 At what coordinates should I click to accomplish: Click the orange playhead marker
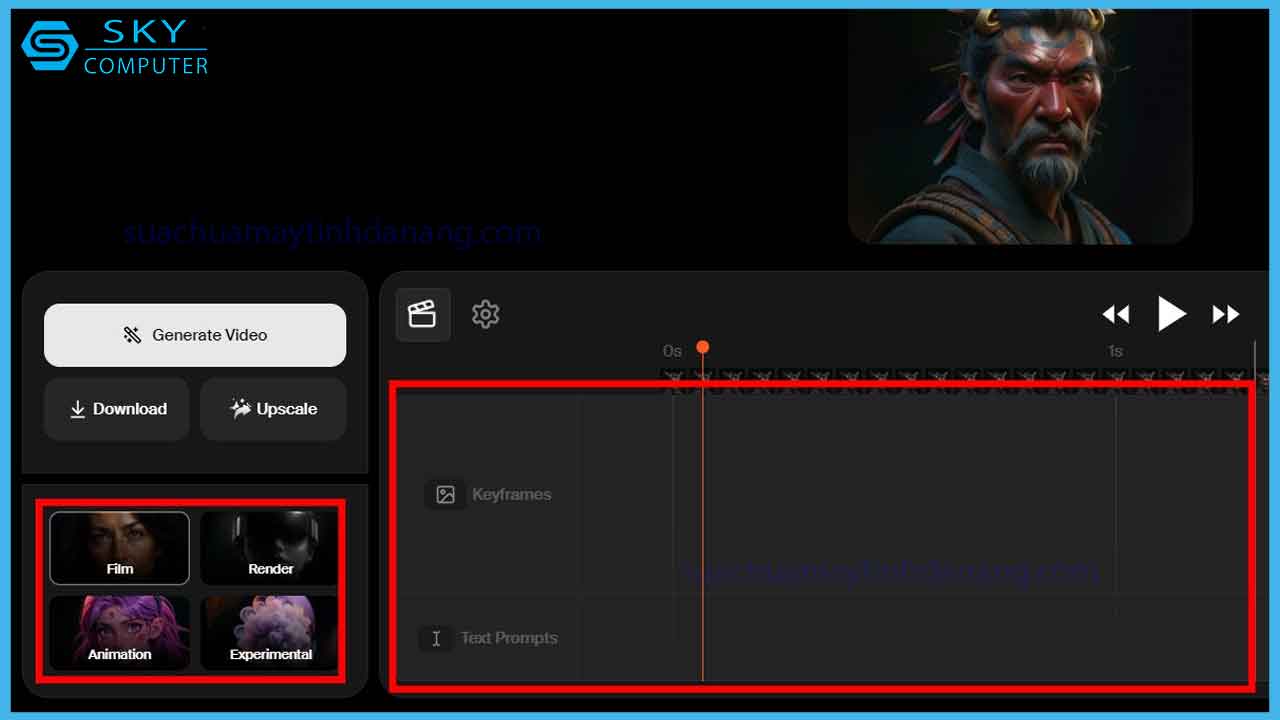click(703, 347)
